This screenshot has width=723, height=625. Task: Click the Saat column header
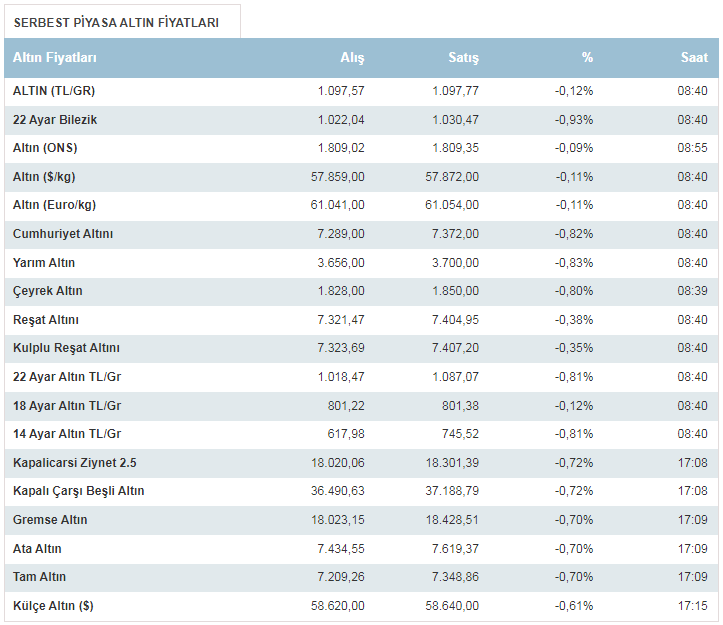(694, 58)
